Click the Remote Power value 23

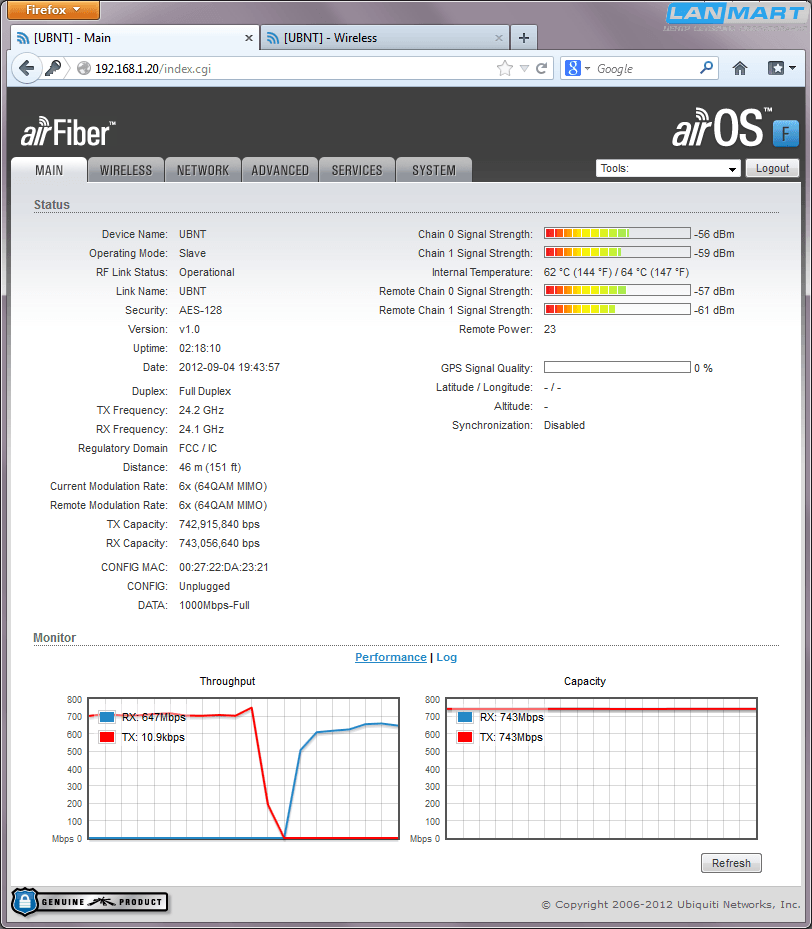click(550, 329)
